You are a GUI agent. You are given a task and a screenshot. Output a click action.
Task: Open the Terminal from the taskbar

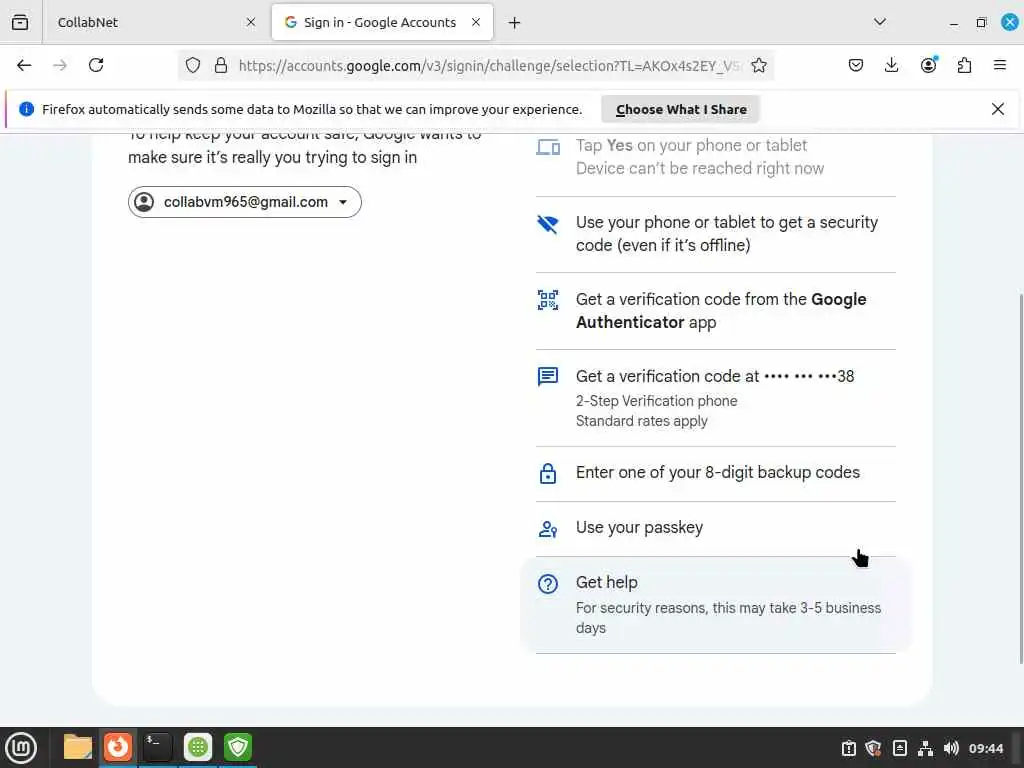(157, 747)
